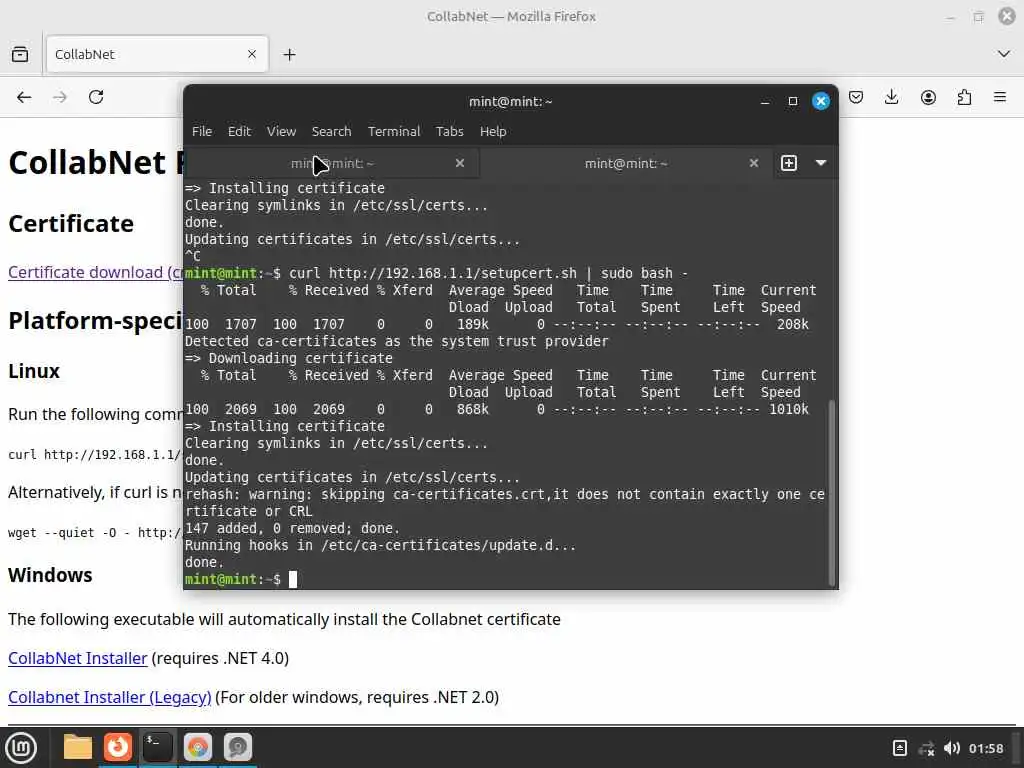Open a new Firefox tab
1024x768 pixels.
pyautogui.click(x=289, y=55)
